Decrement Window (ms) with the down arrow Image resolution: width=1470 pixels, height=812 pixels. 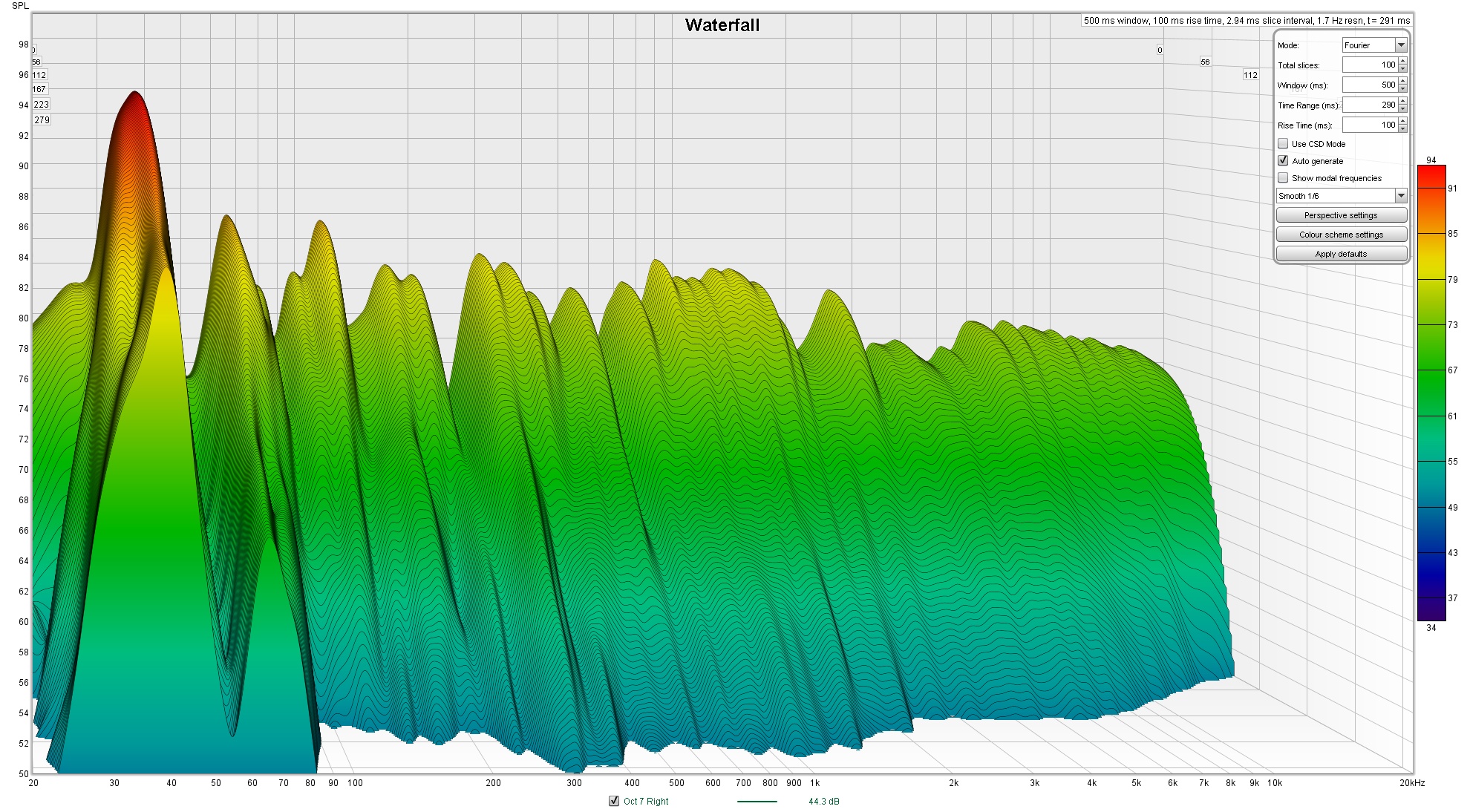1402,88
